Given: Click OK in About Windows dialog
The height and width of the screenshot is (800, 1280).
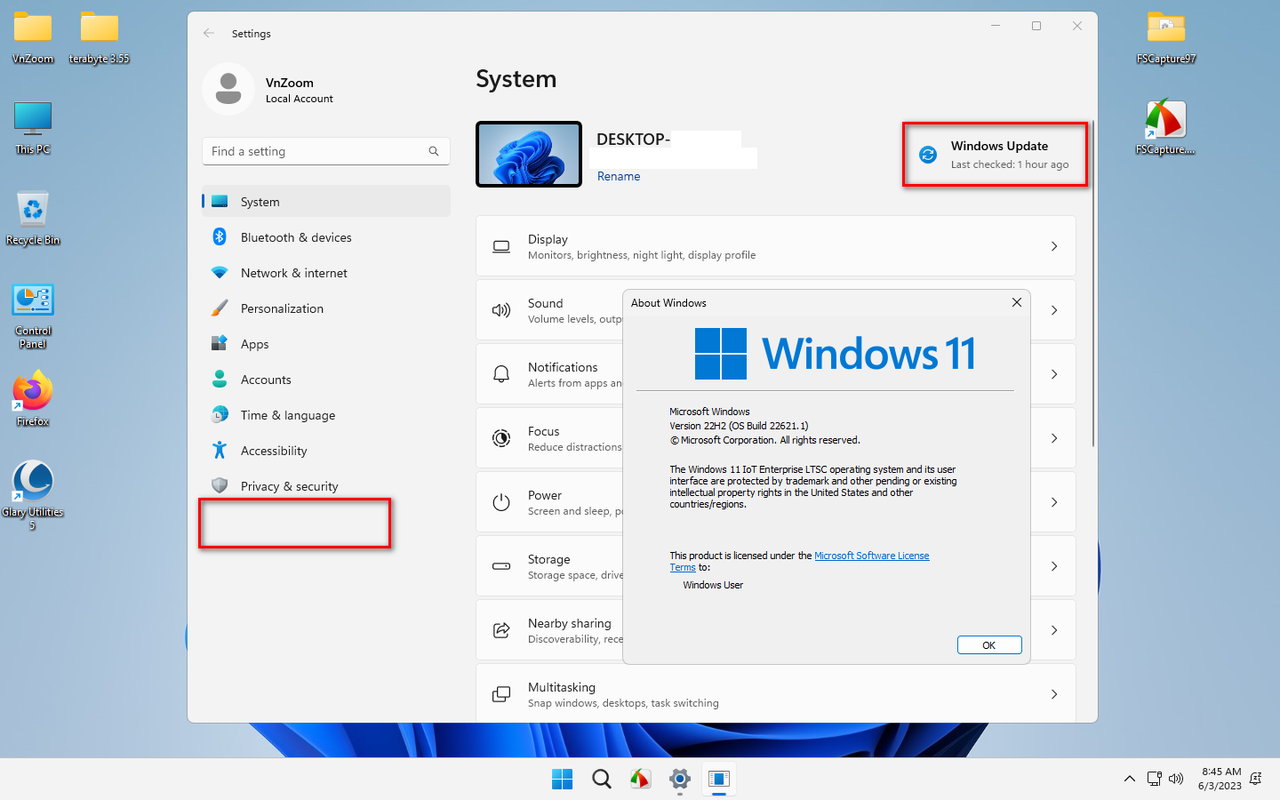Looking at the screenshot, I should [989, 645].
